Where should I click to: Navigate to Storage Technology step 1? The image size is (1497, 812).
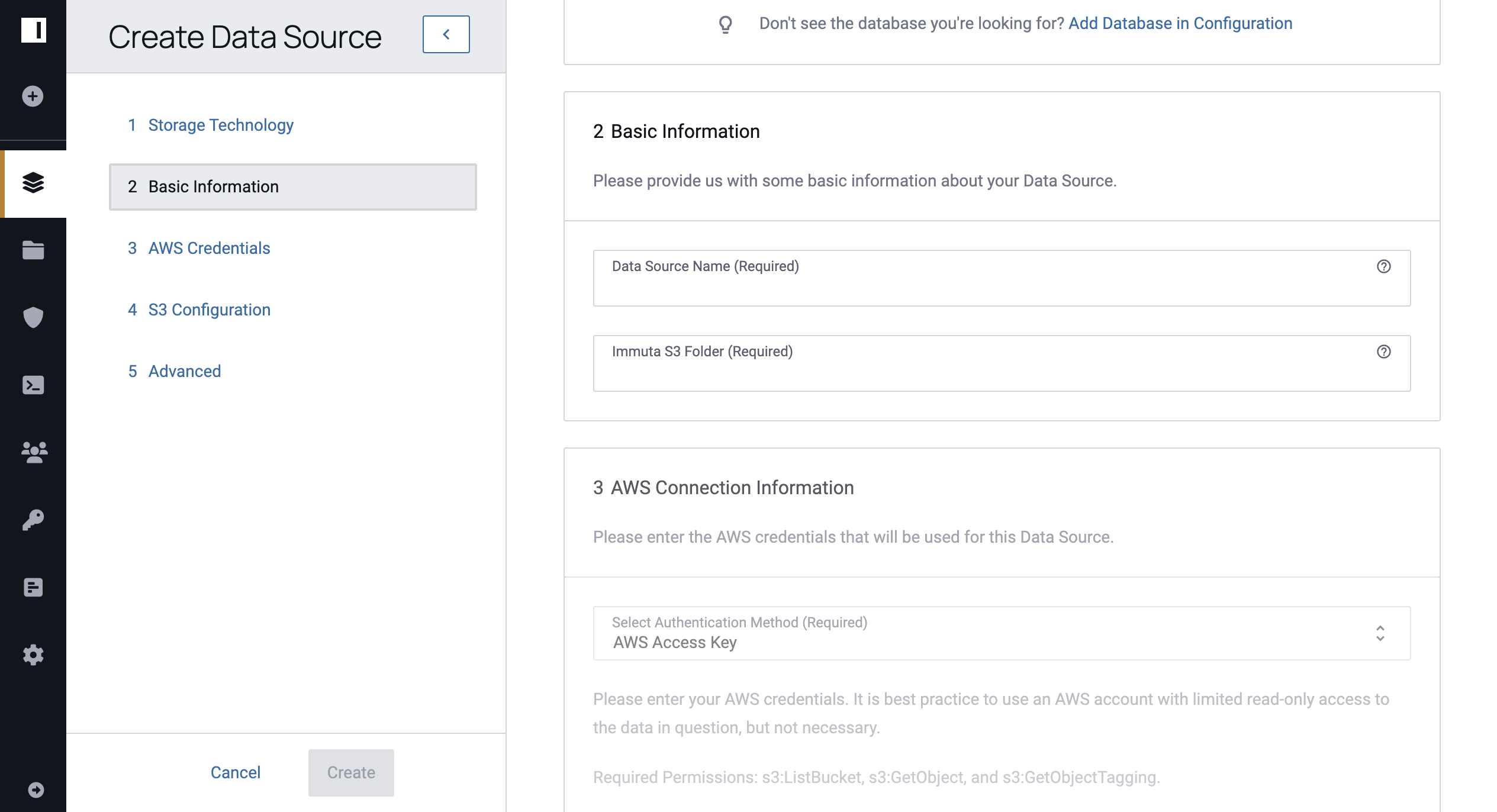click(x=221, y=124)
